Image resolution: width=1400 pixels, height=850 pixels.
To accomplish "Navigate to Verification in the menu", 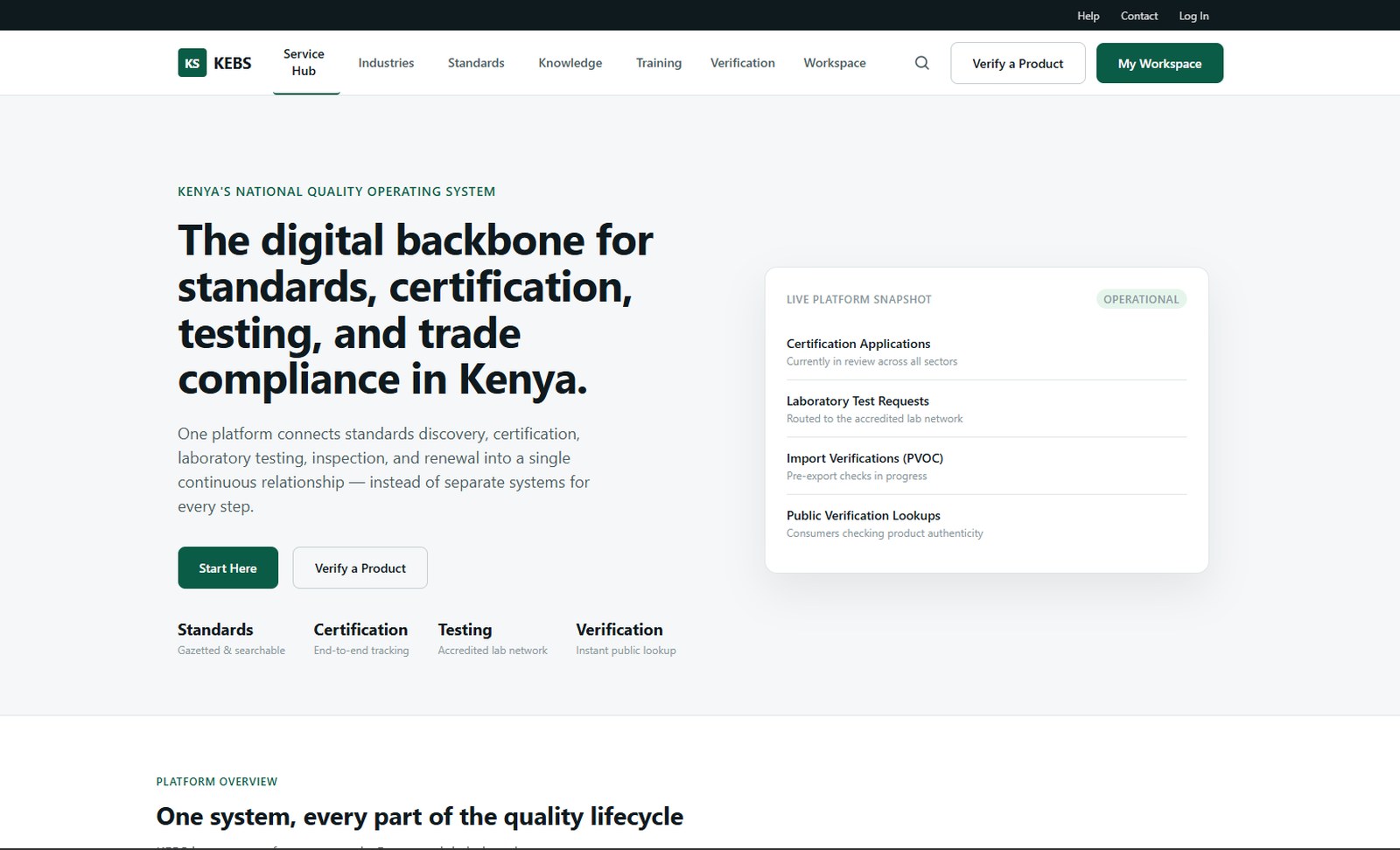I will coord(743,63).
